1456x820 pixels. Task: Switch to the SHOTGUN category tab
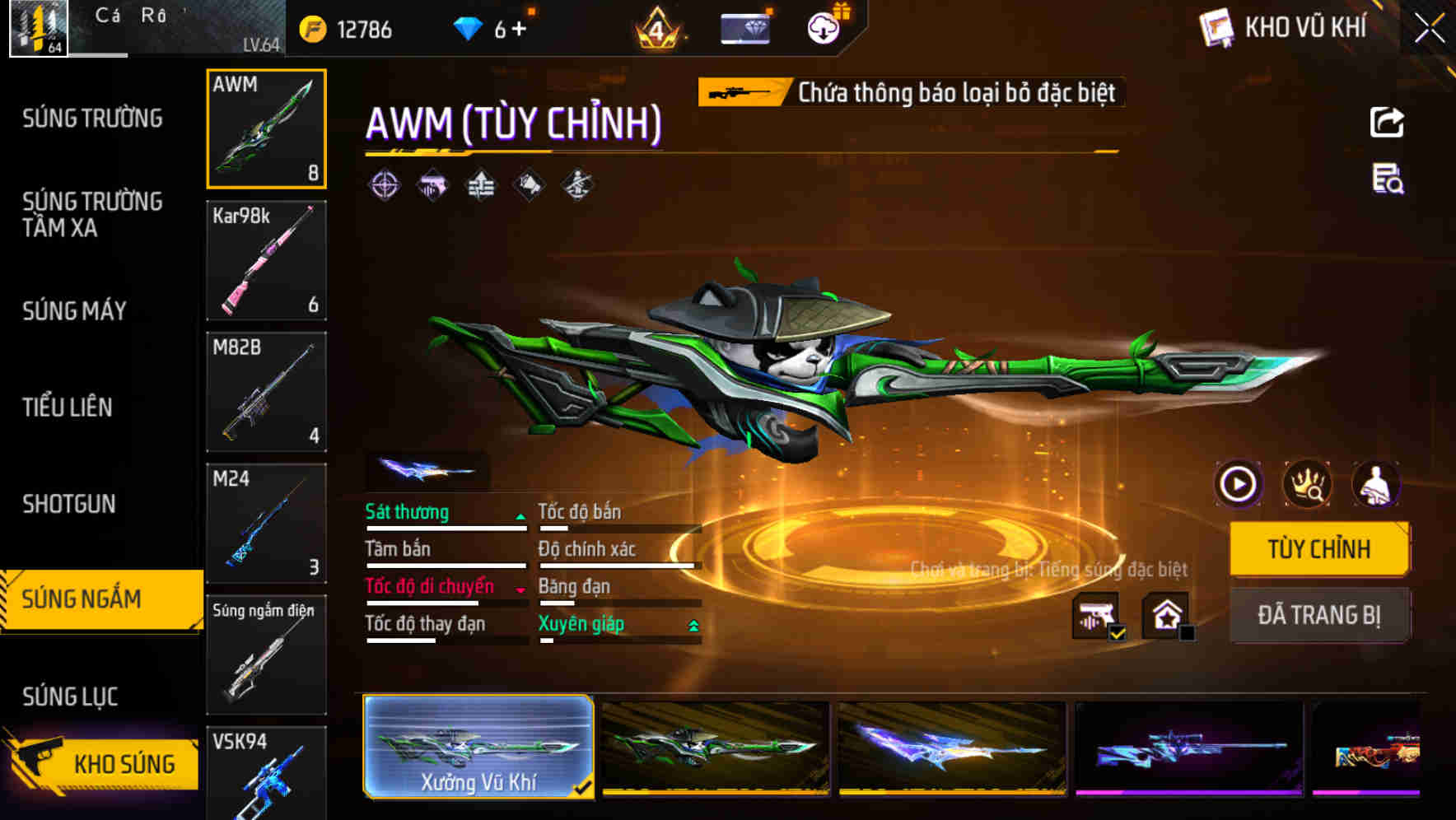point(69,504)
